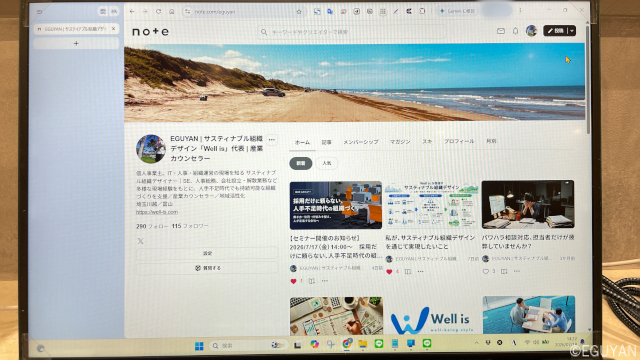640x360 pixels.
Task: Add a new tab with the plus button
Action: 76,43
